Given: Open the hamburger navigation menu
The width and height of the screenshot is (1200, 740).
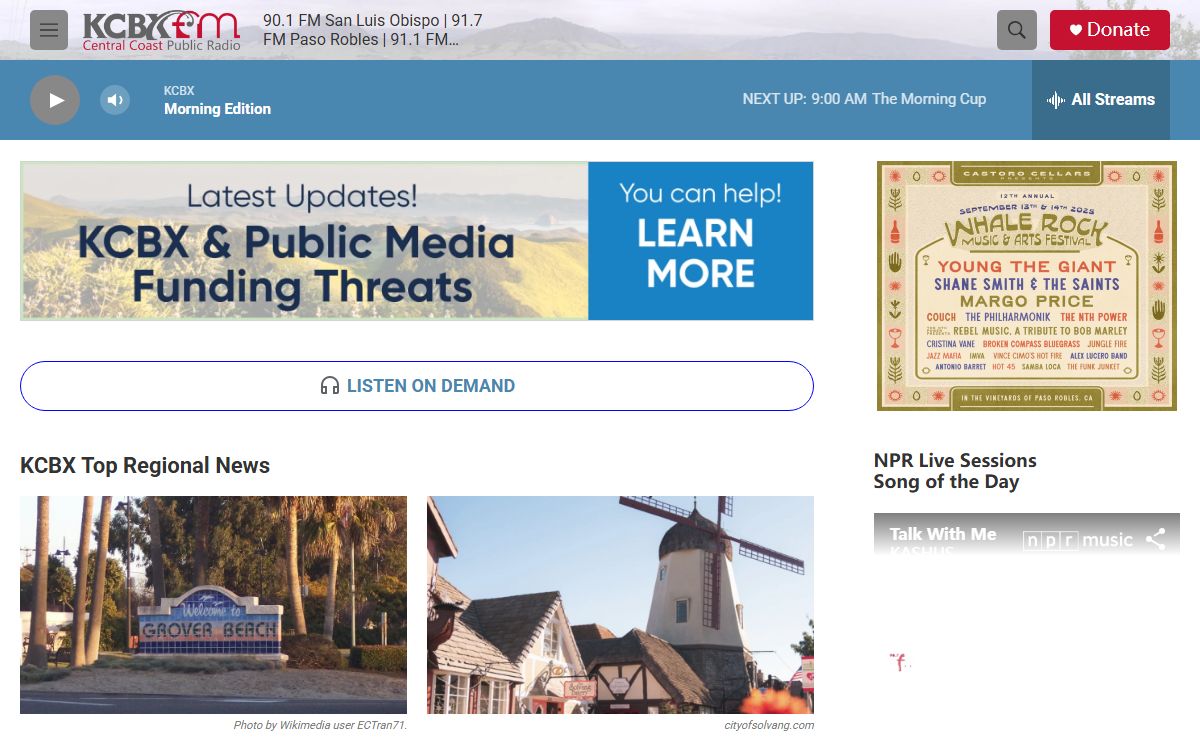Looking at the screenshot, I should (x=49, y=30).
